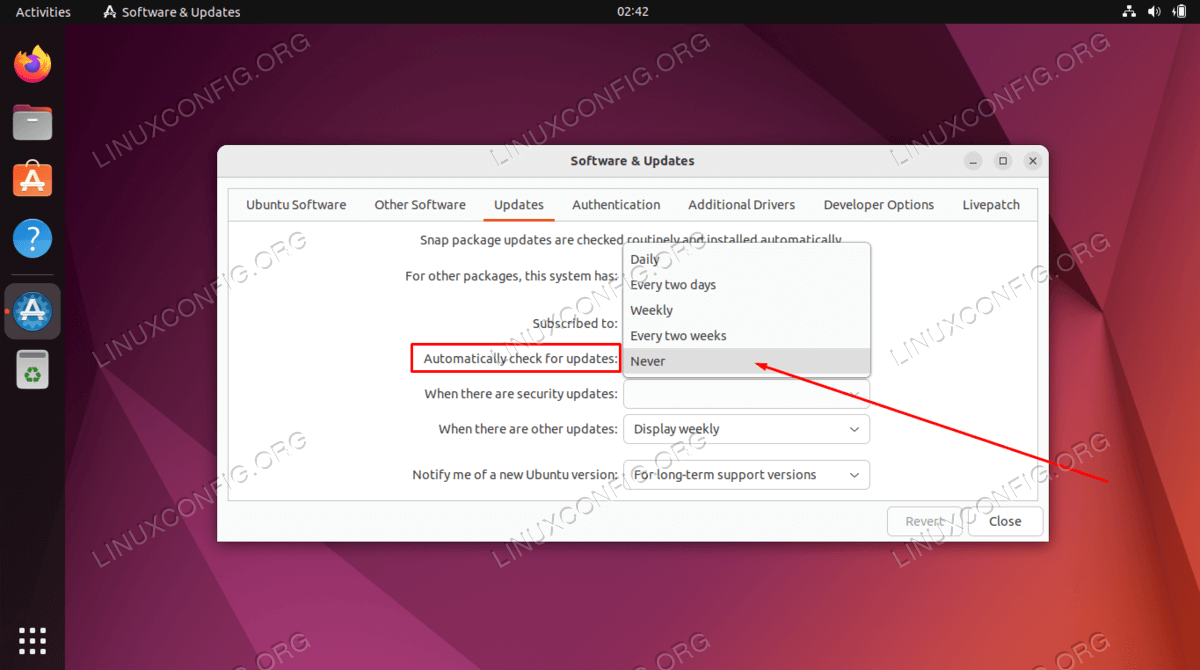Open Software & Updates app menu
1200x670 pixels.
click(172, 12)
